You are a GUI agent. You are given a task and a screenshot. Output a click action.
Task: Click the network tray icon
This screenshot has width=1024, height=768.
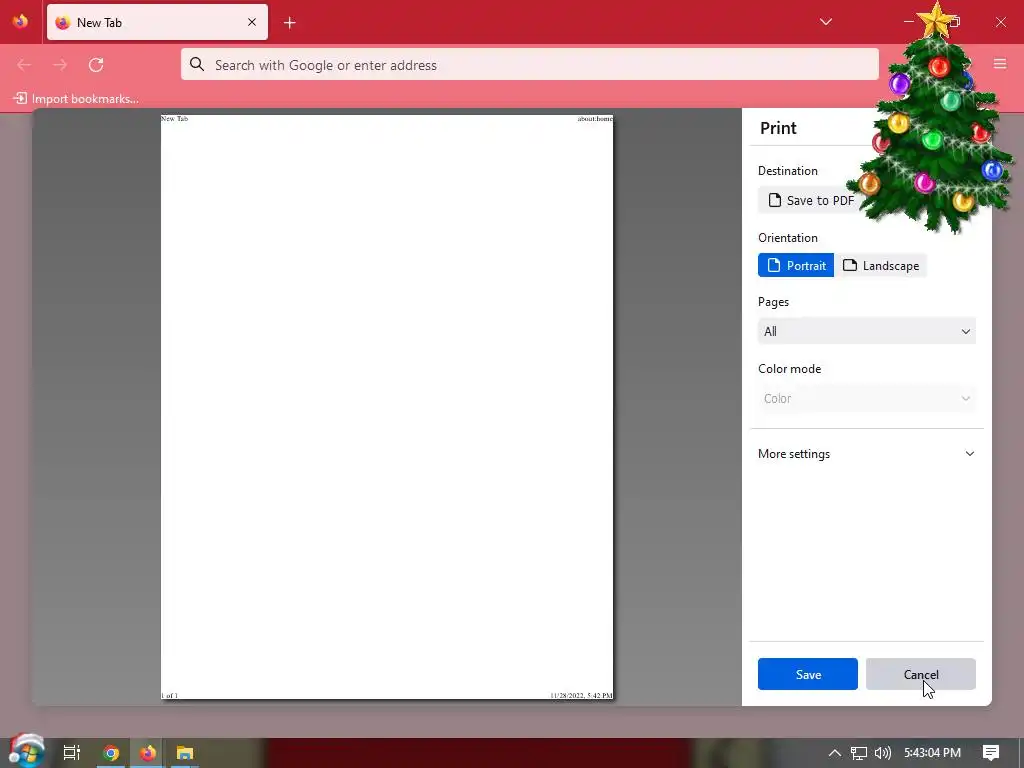859,753
